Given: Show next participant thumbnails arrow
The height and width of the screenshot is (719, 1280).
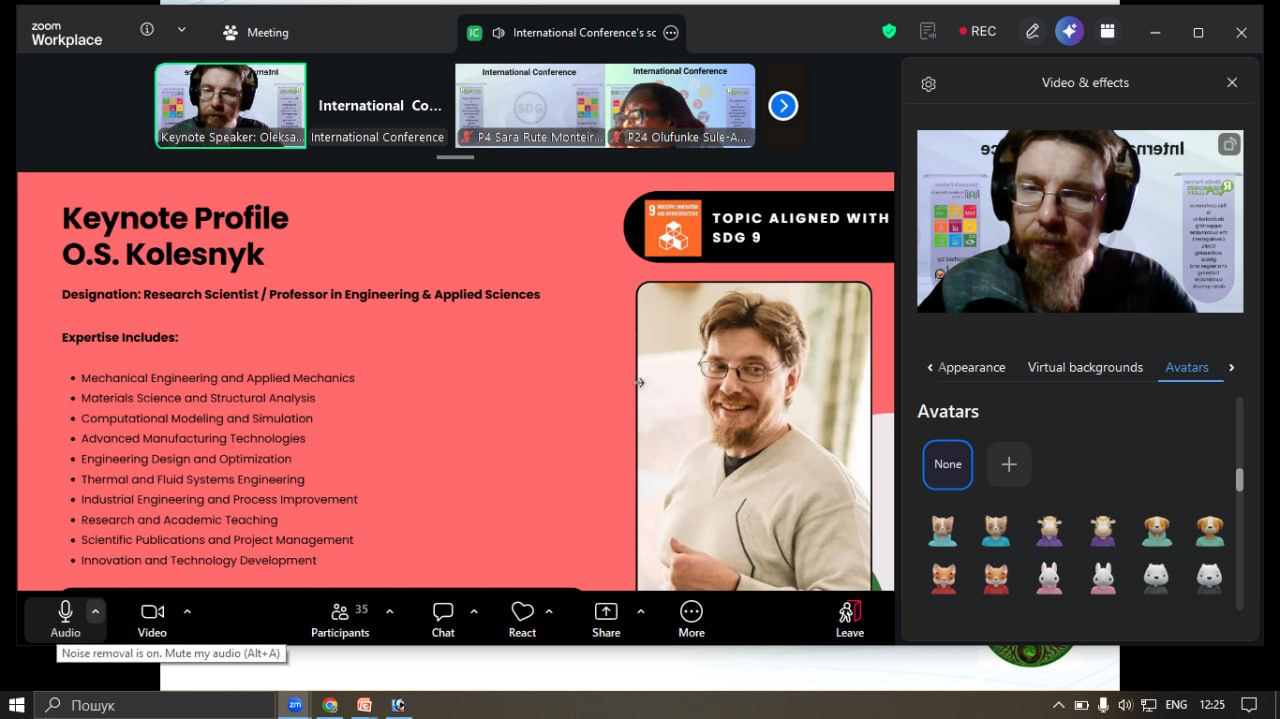Looking at the screenshot, I should [783, 106].
